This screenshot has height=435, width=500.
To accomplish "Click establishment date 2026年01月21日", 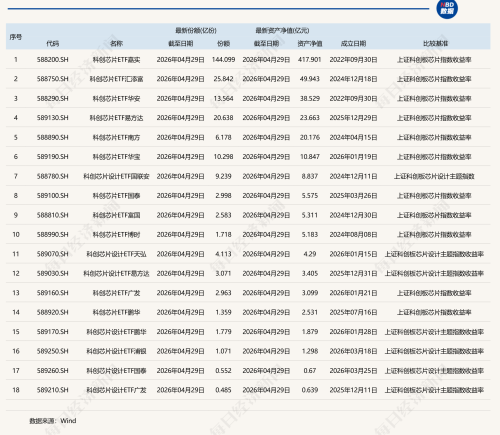I will [353, 293].
